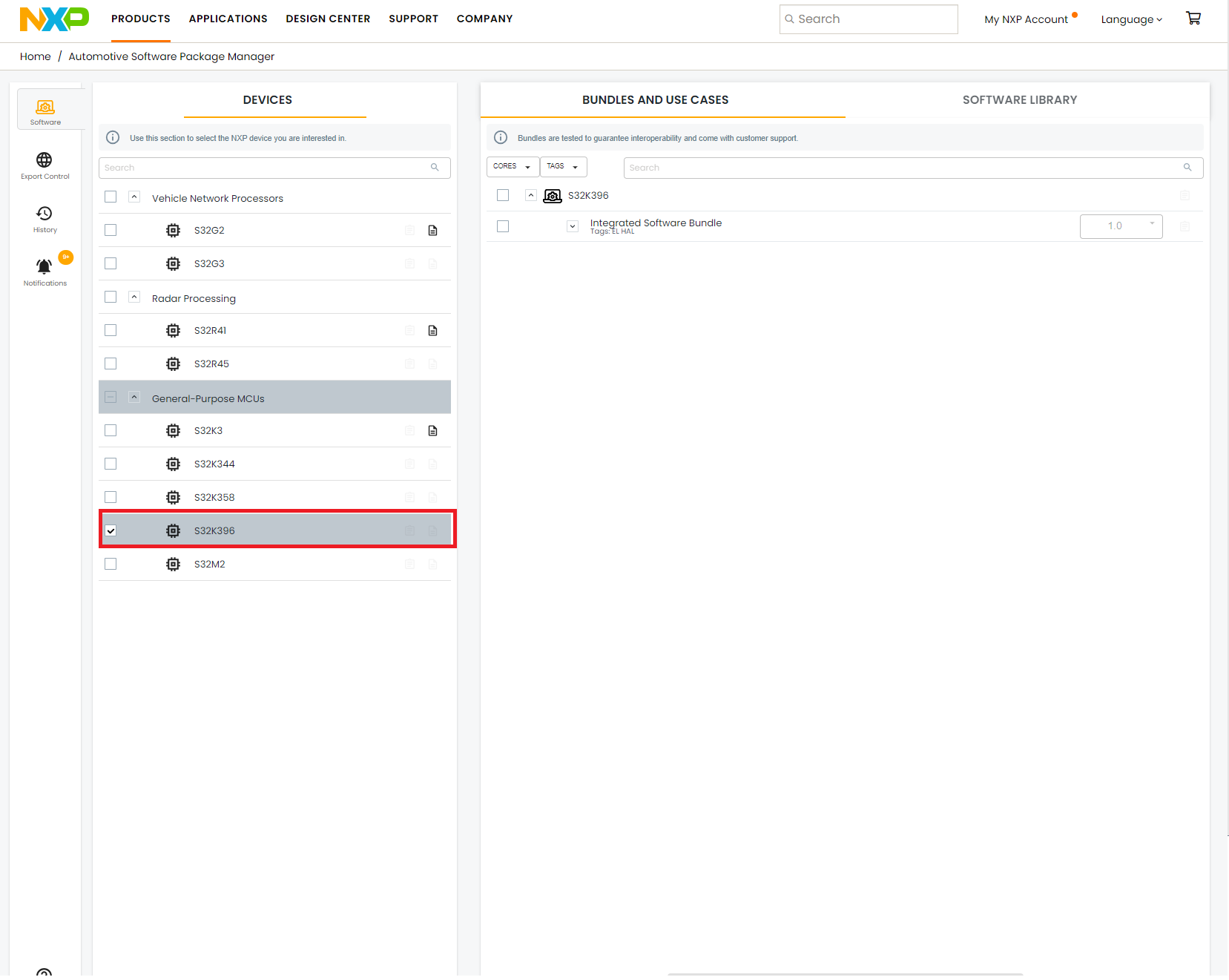
Task: Open the bundle version 1.0 dropdown
Action: pyautogui.click(x=1121, y=226)
